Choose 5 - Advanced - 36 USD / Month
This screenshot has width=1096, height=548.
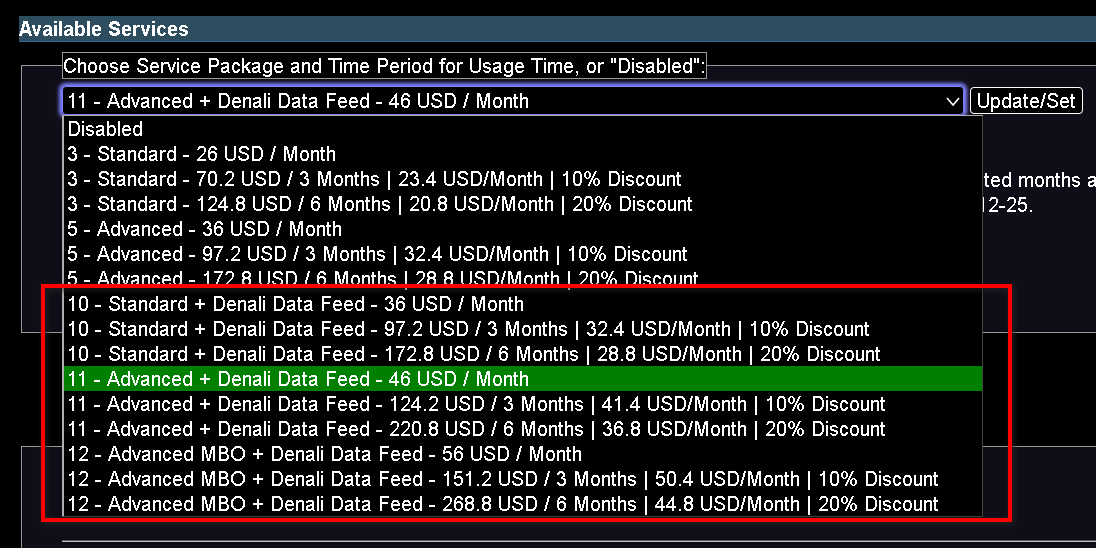pyautogui.click(x=523, y=229)
